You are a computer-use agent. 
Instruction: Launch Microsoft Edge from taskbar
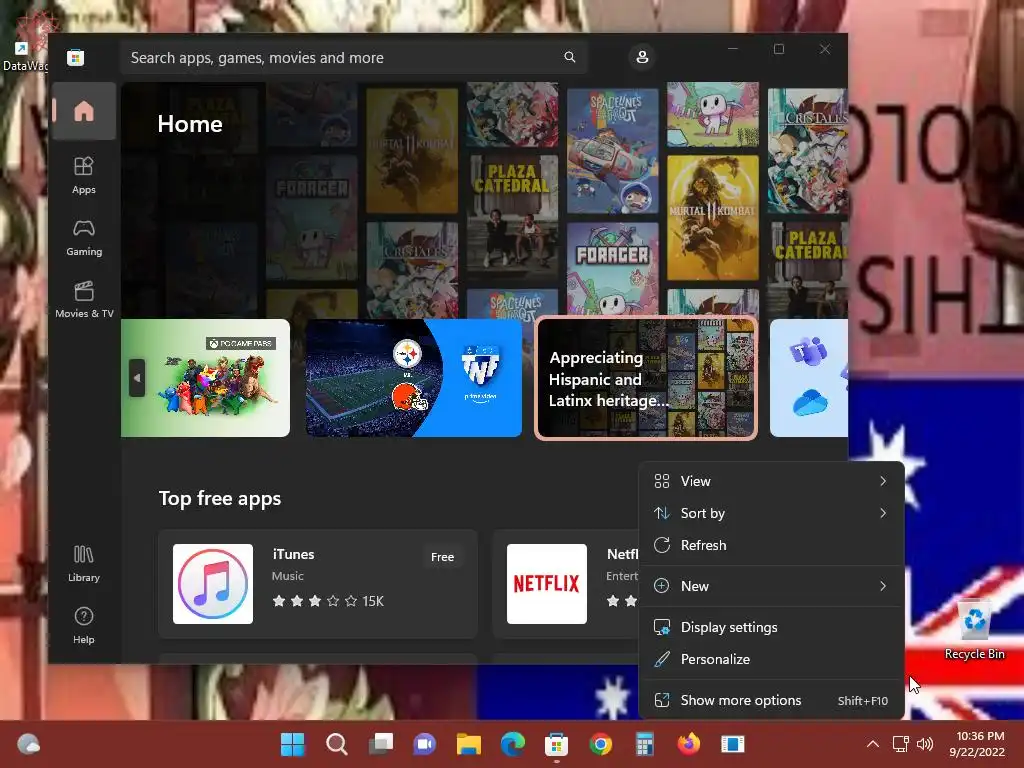[x=513, y=744]
